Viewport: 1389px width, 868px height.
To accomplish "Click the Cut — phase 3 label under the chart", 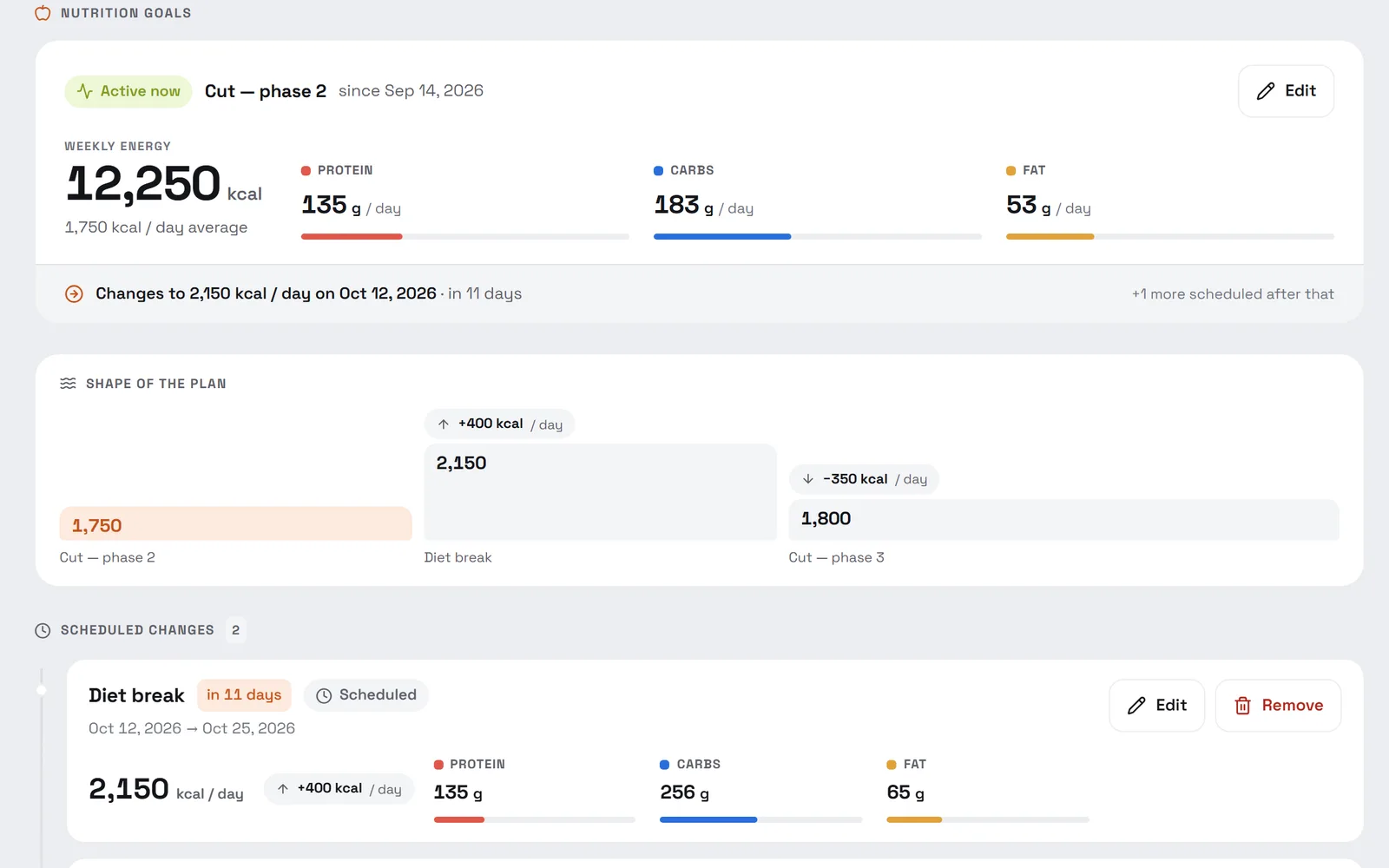I will [x=836, y=557].
